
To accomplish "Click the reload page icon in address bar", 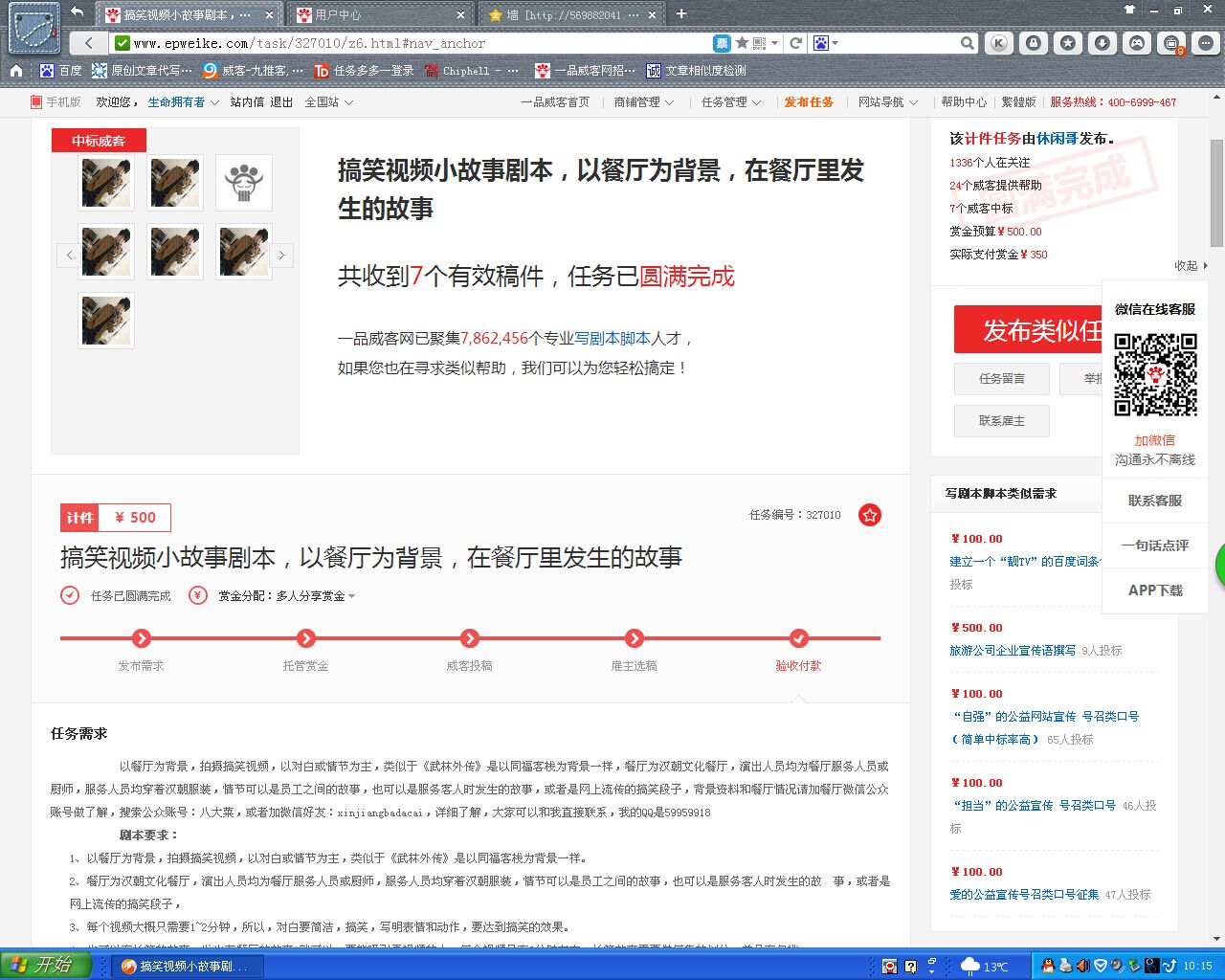I will pyautogui.click(x=795, y=43).
